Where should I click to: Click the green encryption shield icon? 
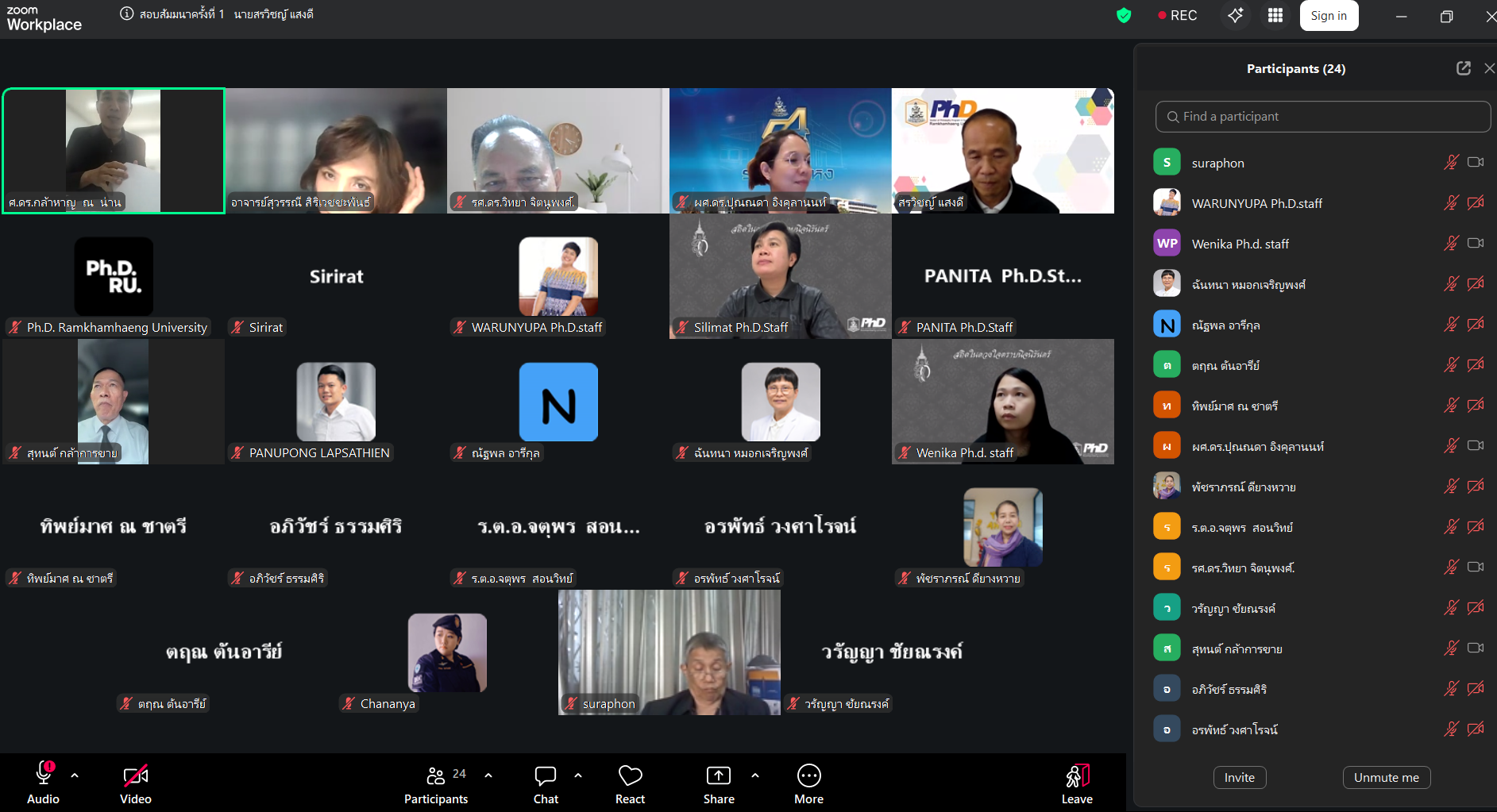point(1124,15)
